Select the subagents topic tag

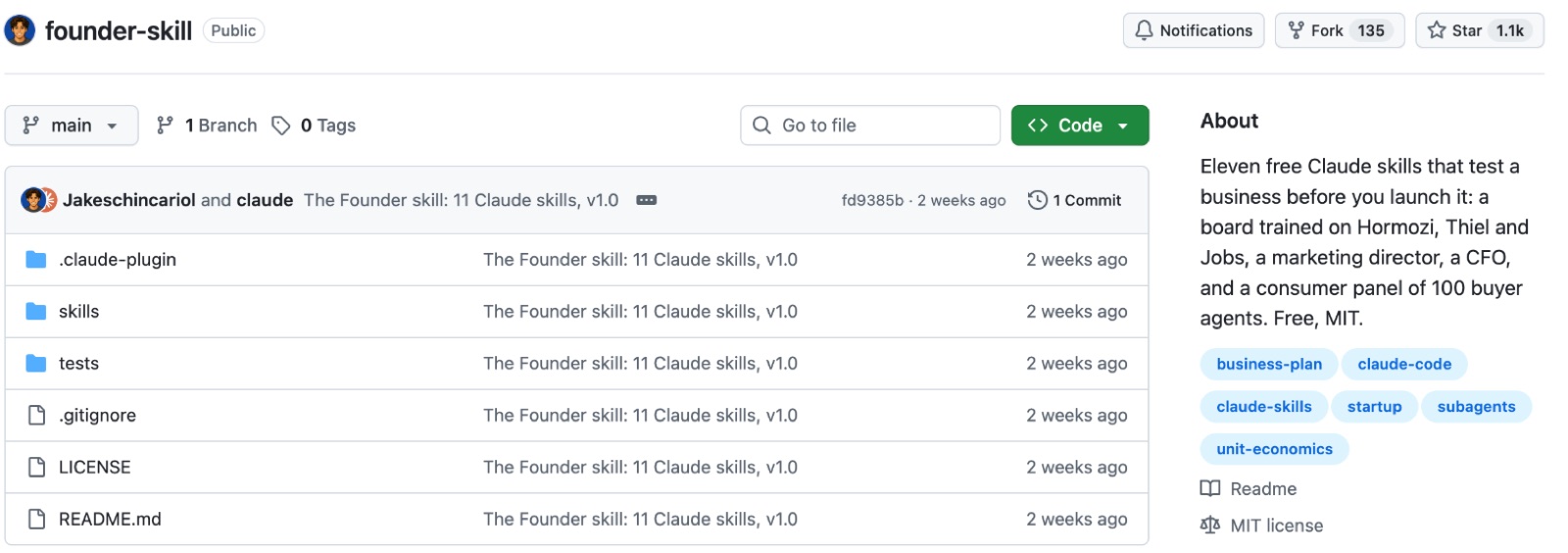(1476, 407)
